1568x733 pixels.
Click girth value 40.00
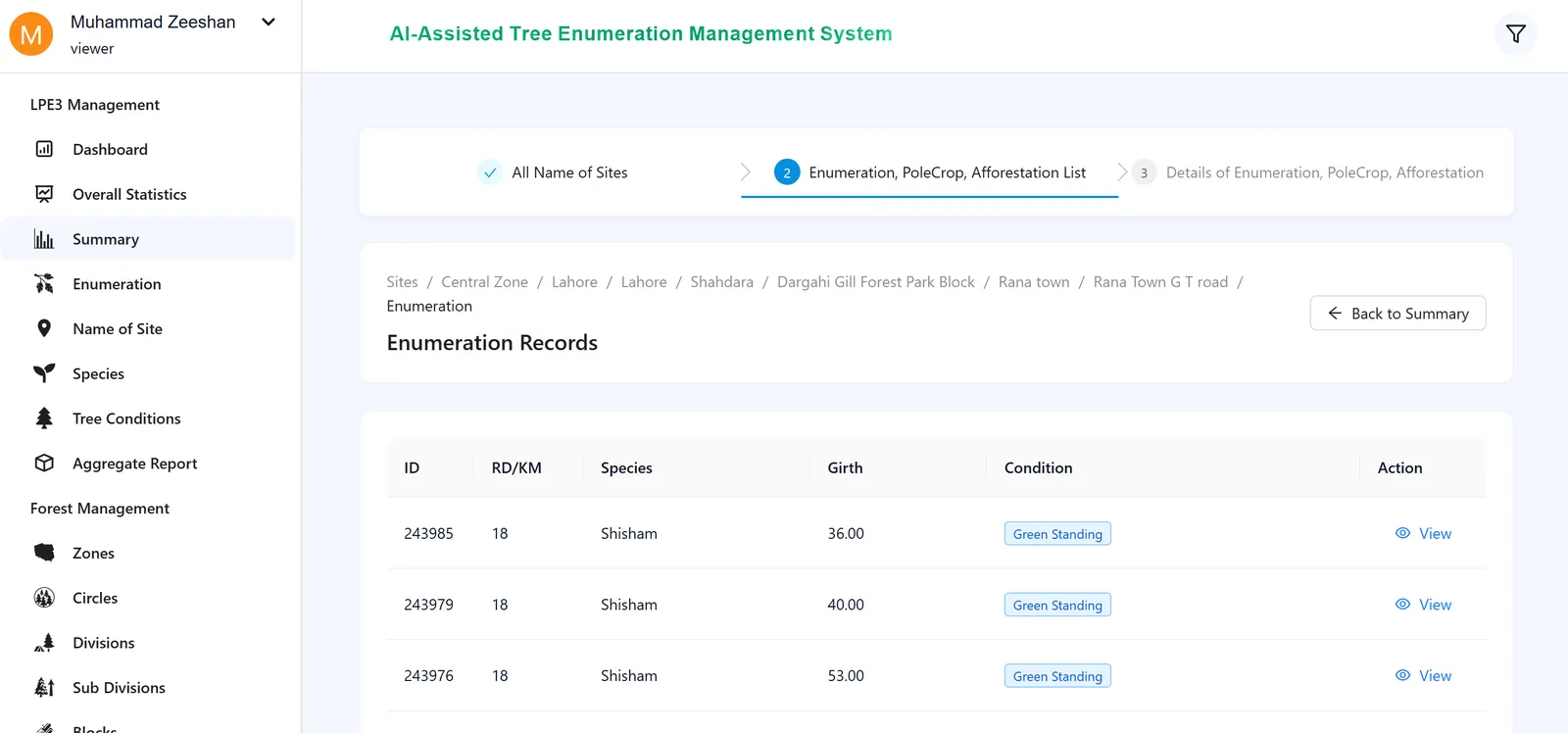tap(846, 605)
